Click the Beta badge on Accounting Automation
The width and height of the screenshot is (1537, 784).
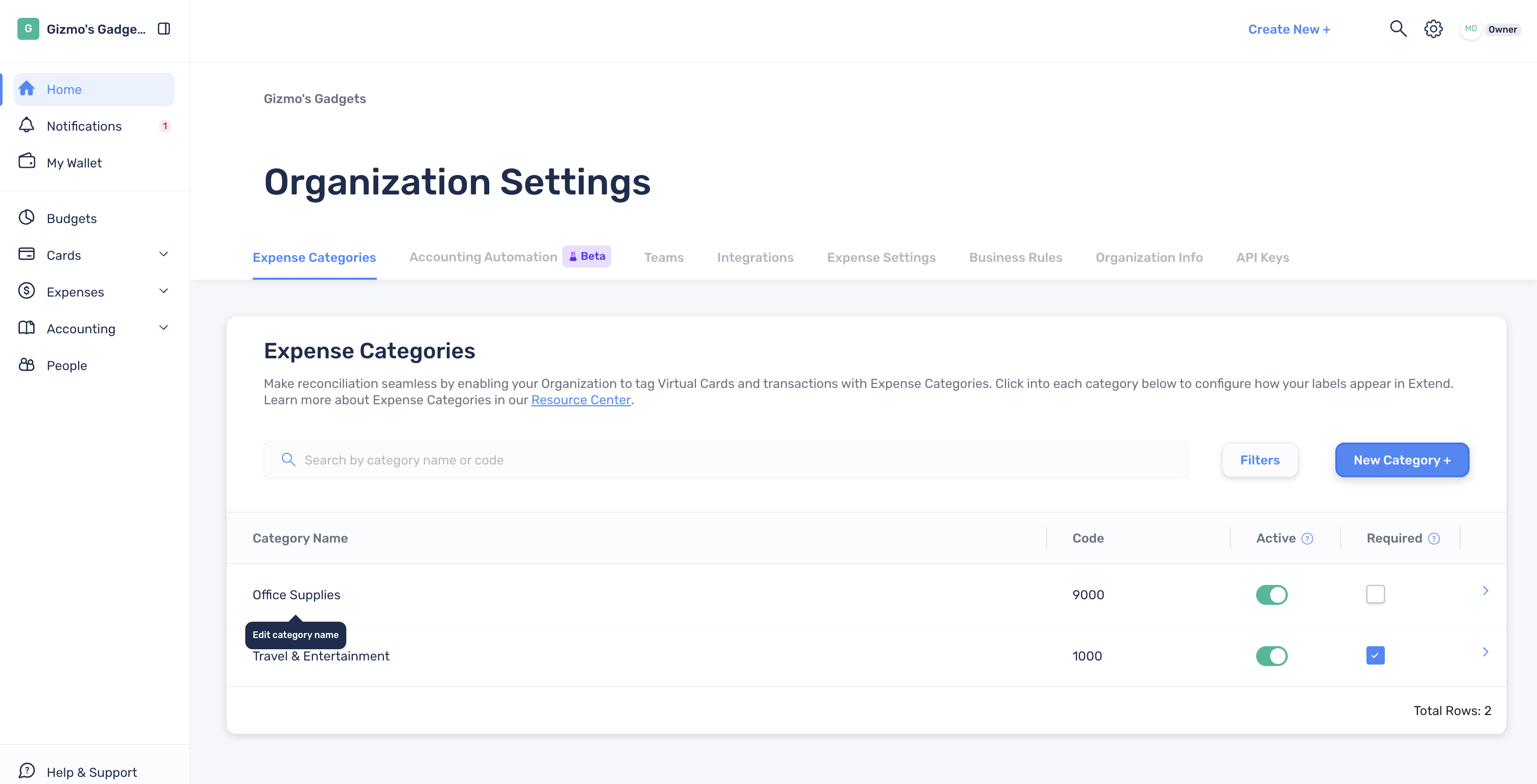[x=587, y=256]
